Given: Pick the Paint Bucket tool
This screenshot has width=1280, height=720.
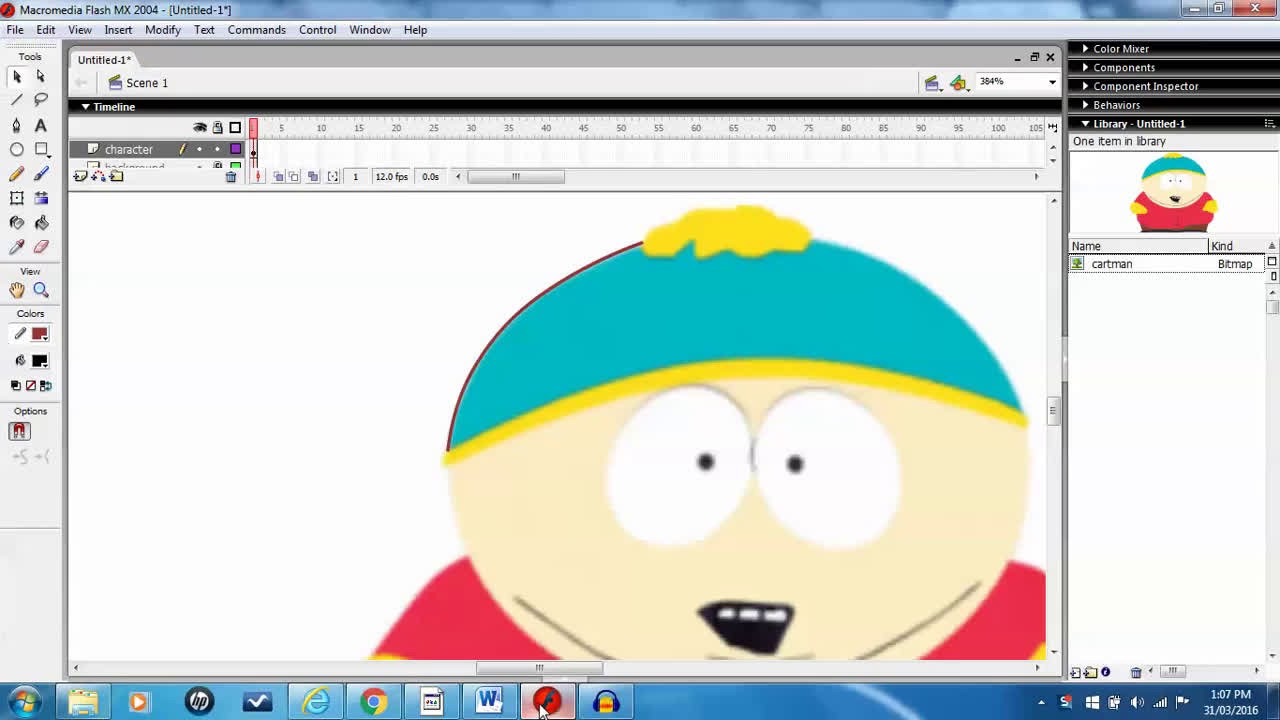Looking at the screenshot, I should click(41, 223).
